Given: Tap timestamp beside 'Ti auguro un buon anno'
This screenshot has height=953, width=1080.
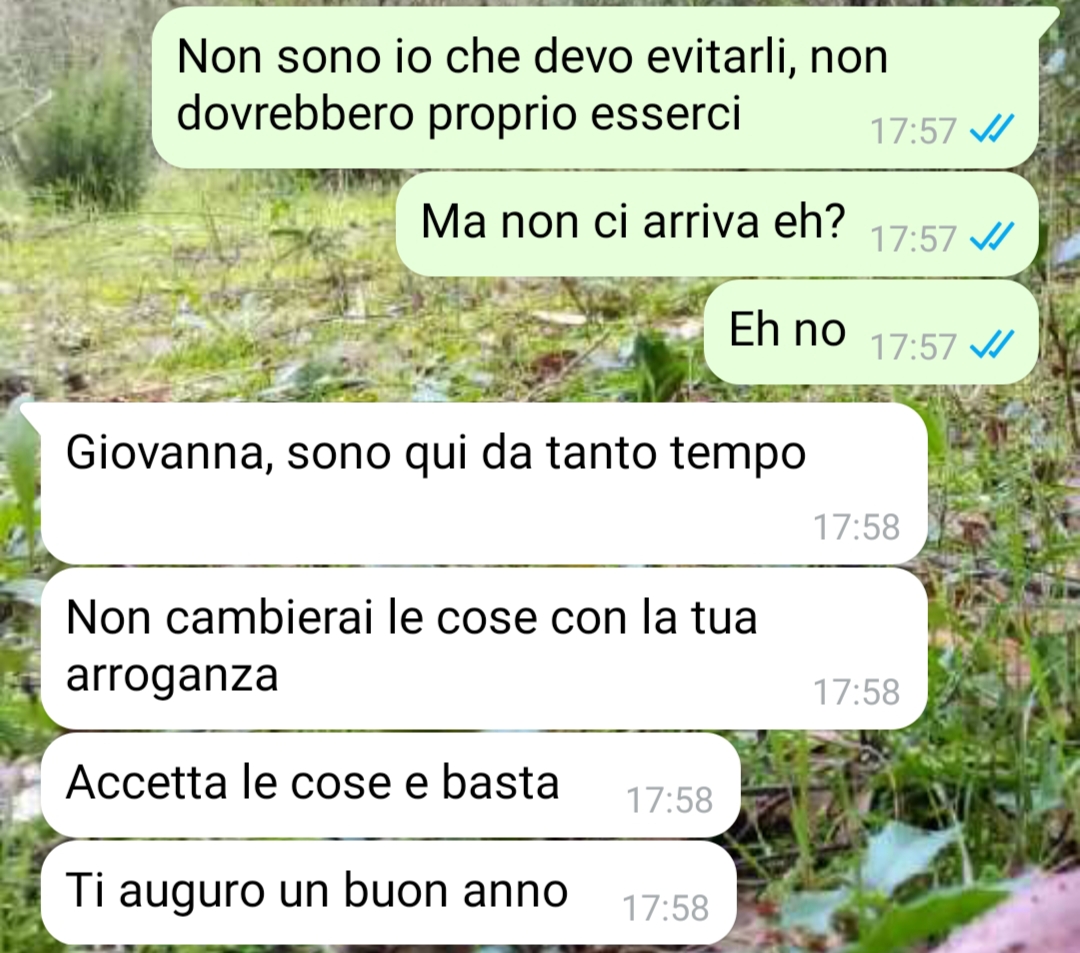Looking at the screenshot, I should tap(665, 908).
